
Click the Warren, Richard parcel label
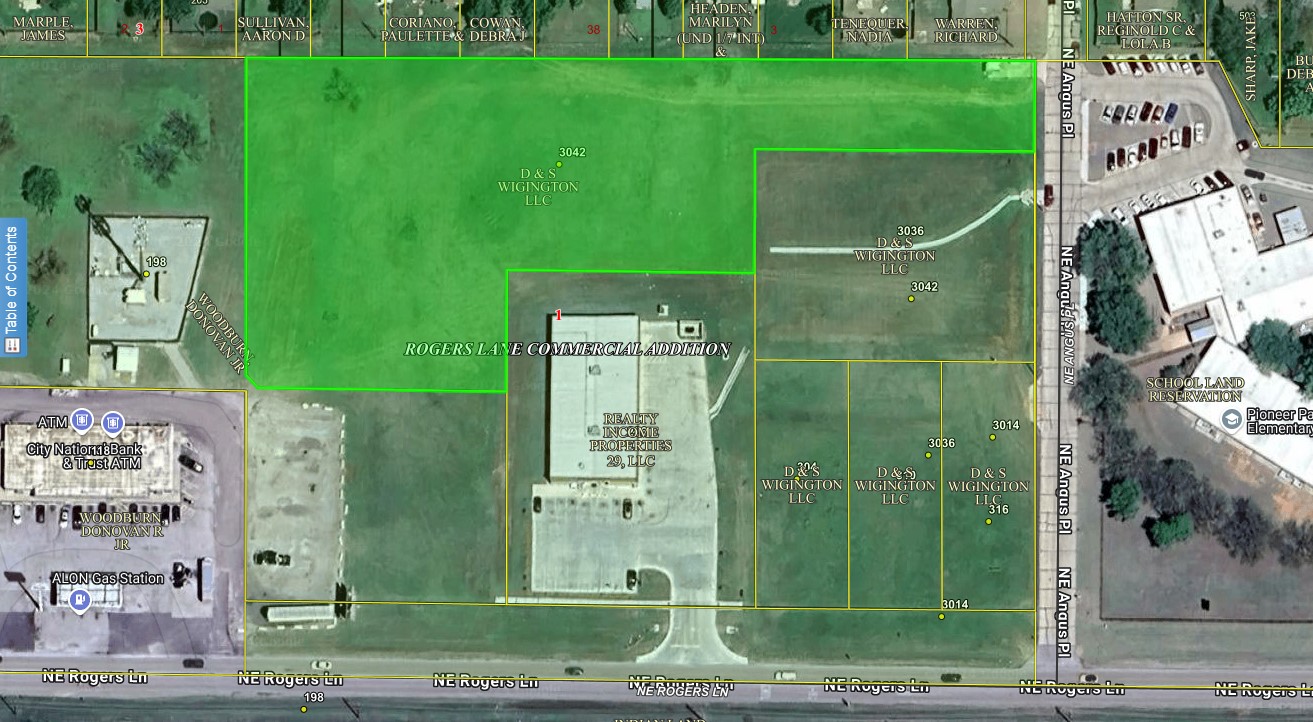click(966, 30)
